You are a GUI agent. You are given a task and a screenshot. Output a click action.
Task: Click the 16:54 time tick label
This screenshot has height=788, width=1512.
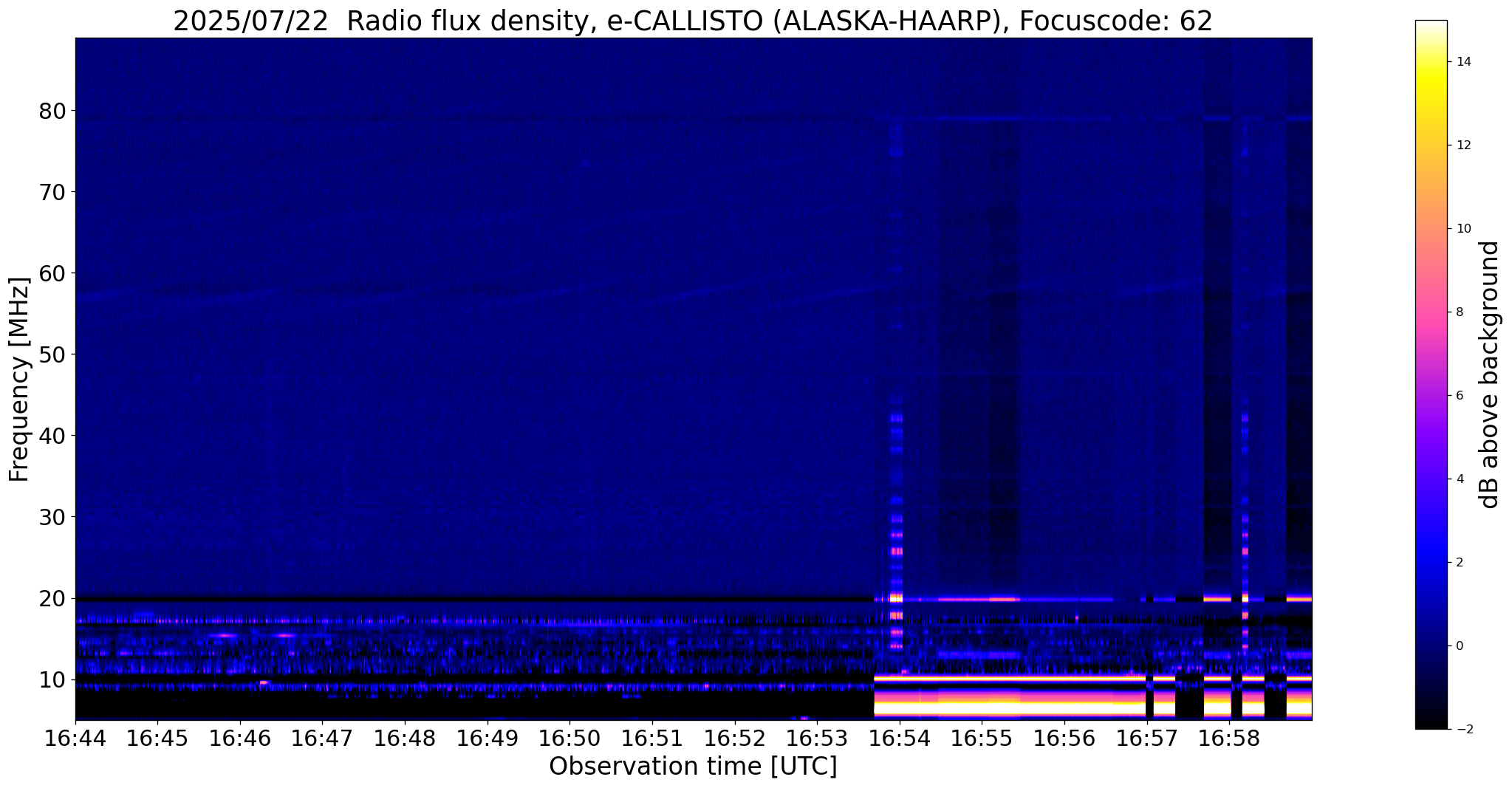coord(899,739)
